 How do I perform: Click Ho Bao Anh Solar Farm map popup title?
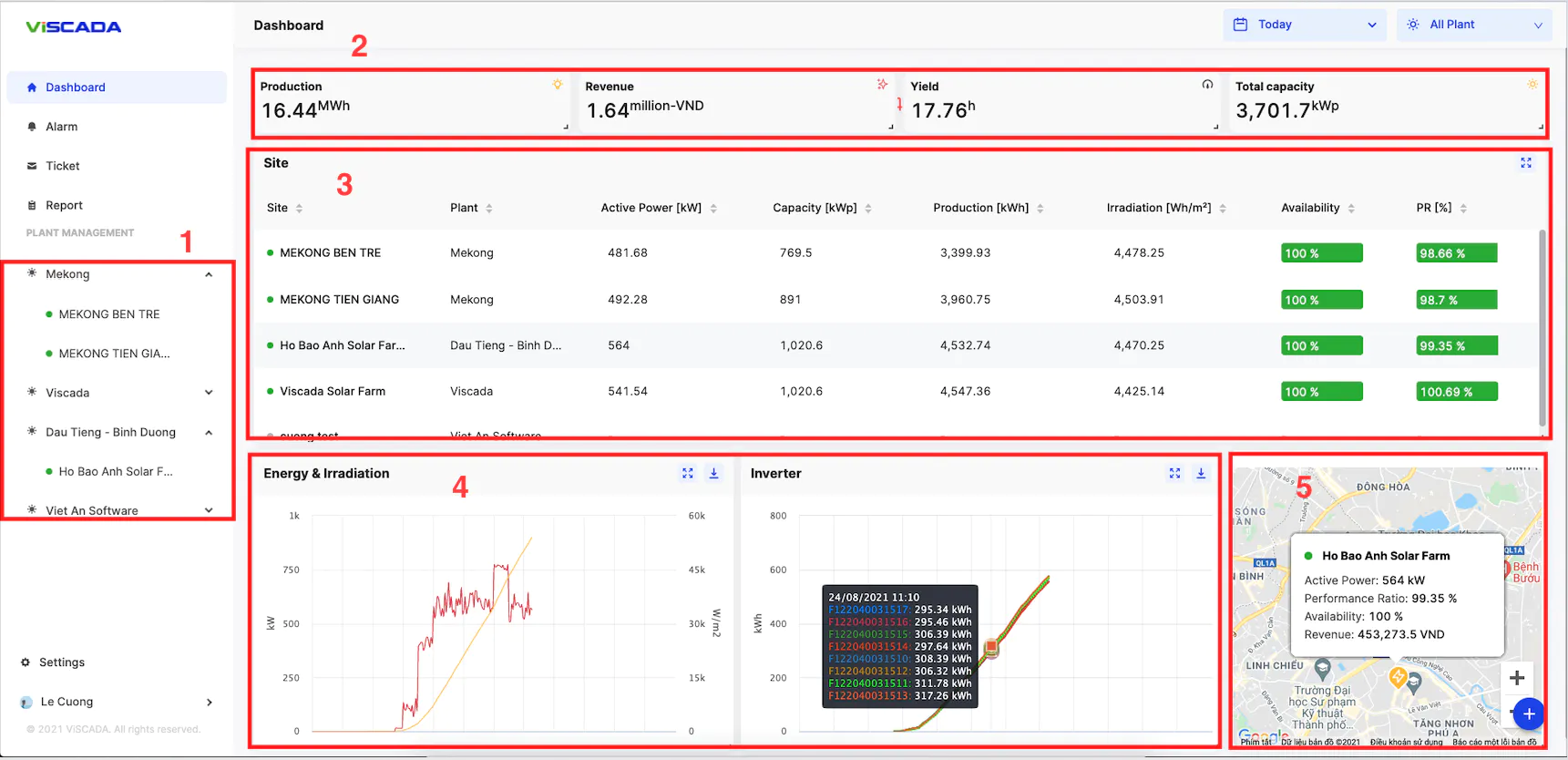pyautogui.click(x=1386, y=556)
